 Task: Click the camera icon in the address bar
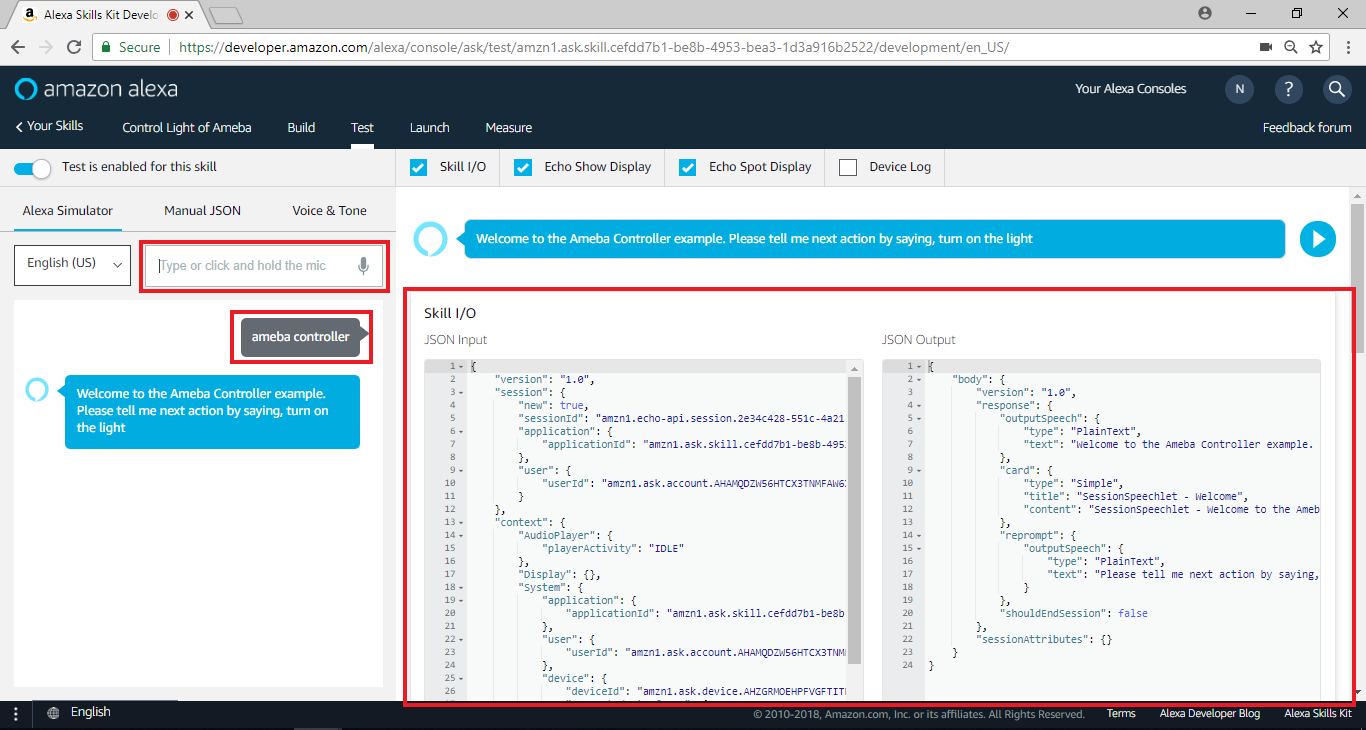pyautogui.click(x=1266, y=47)
